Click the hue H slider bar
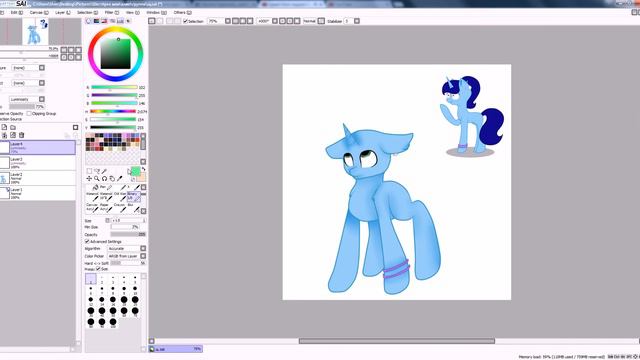Screen dimensions: 640x360 [x=113, y=111]
